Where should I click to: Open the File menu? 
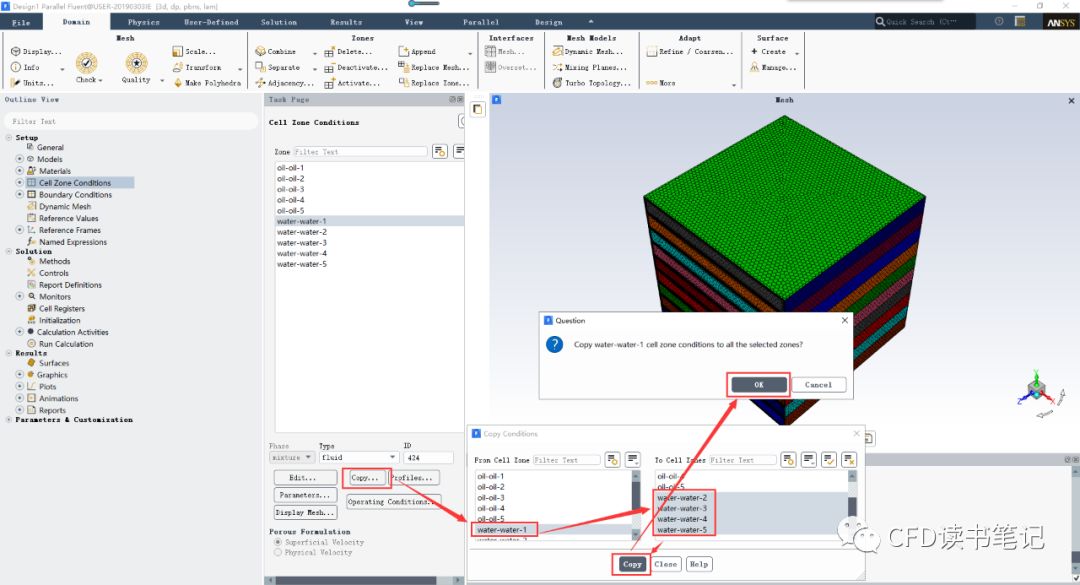(21, 22)
